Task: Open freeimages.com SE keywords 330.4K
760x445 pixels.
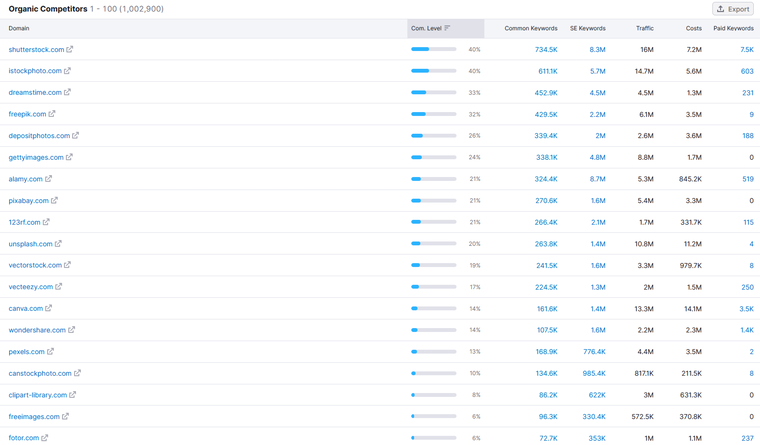Action: coord(594,416)
